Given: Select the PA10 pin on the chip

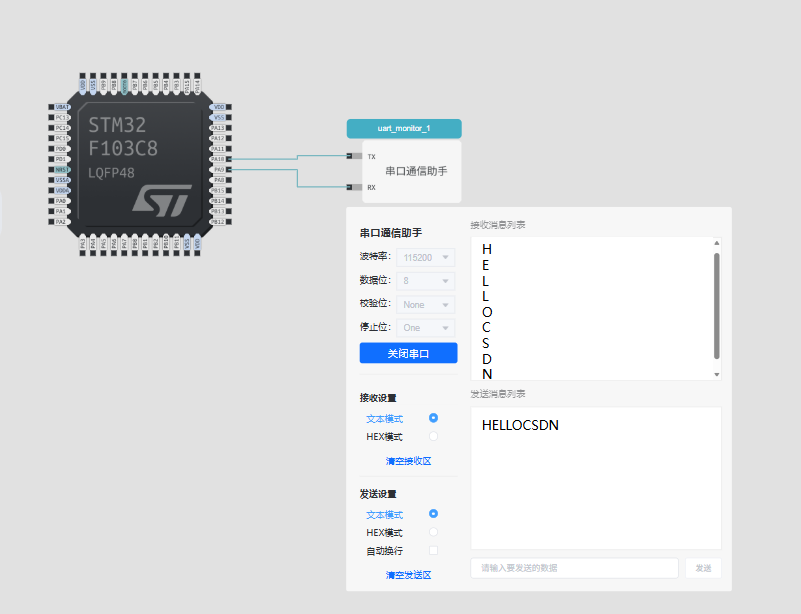Looking at the screenshot, I should click(221, 159).
